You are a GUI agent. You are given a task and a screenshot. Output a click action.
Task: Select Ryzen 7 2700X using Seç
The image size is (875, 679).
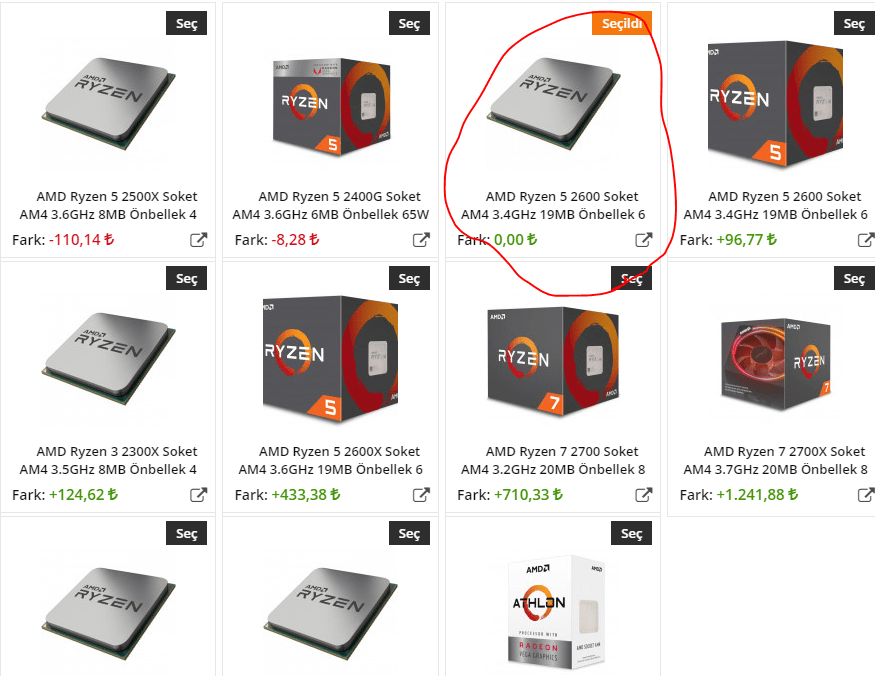pos(854,278)
